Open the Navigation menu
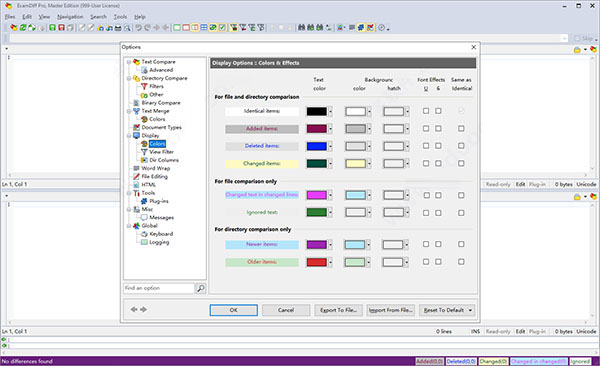600x366 pixels. coord(70,17)
